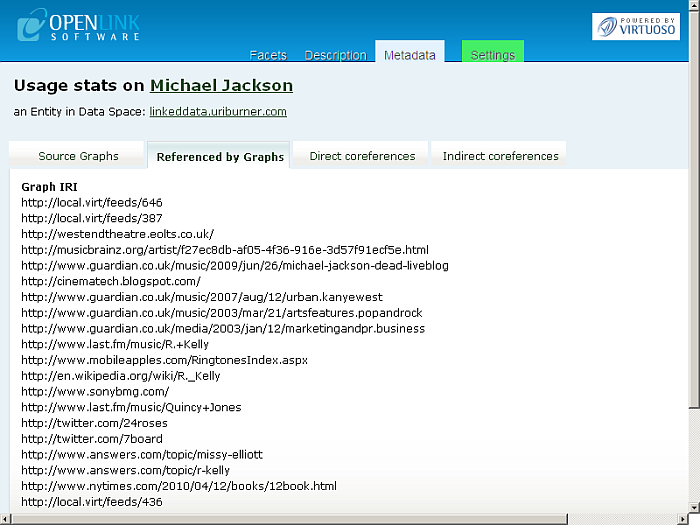This screenshot has height=525, width=700.
Task: Click the OpenLink Software logo
Action: coord(78,25)
